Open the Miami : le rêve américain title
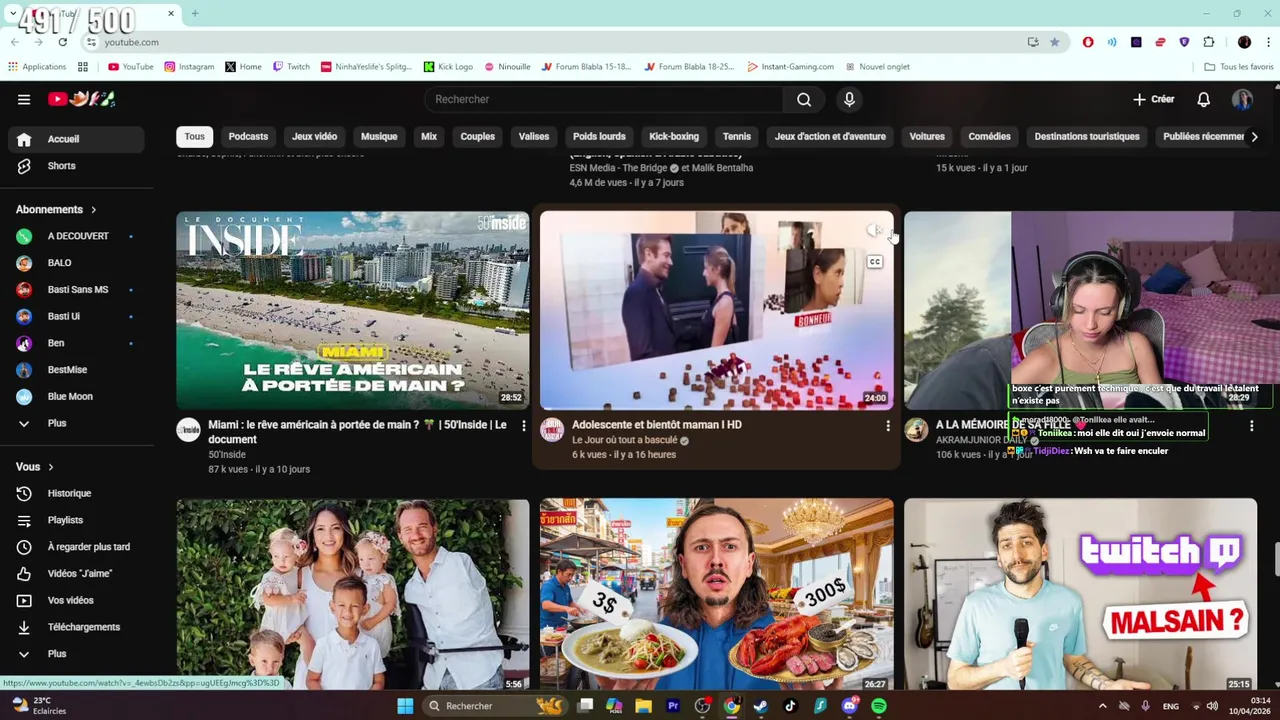 point(357,432)
